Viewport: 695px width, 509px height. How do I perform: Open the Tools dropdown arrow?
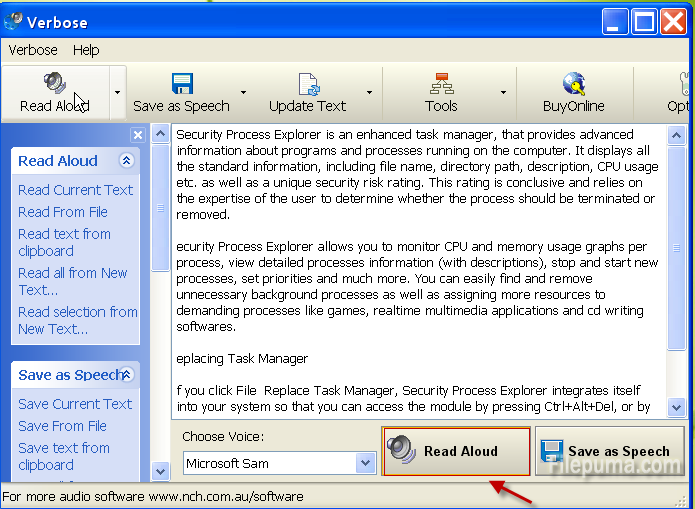coord(502,93)
